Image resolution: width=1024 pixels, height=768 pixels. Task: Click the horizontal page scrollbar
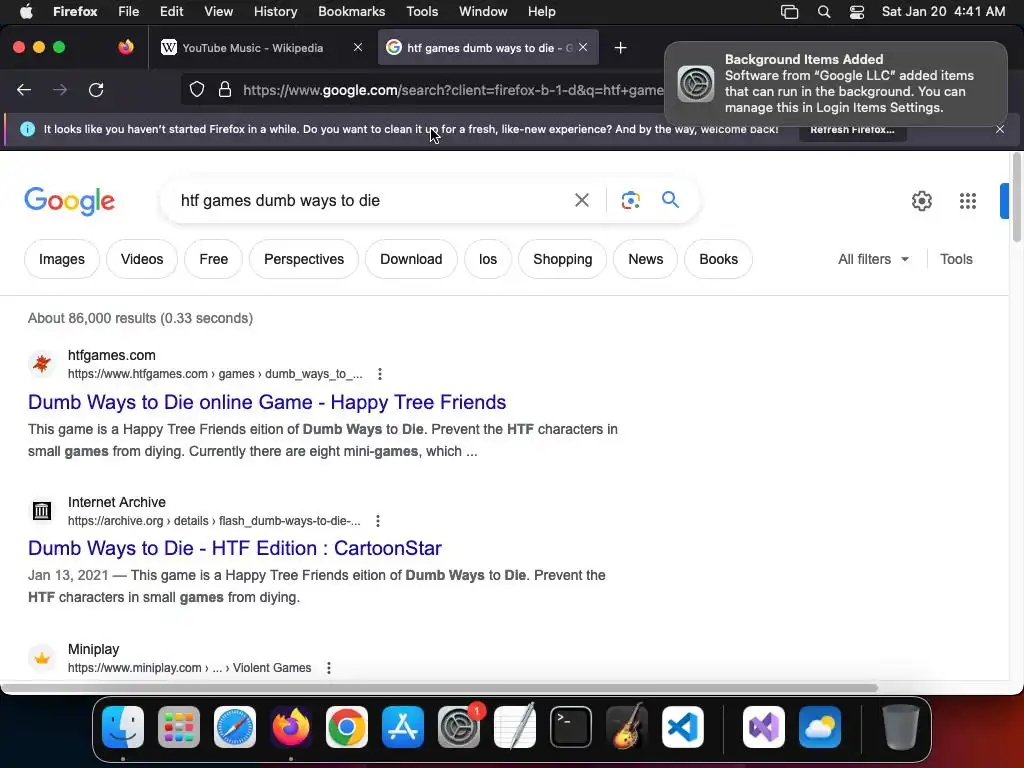tap(439, 688)
